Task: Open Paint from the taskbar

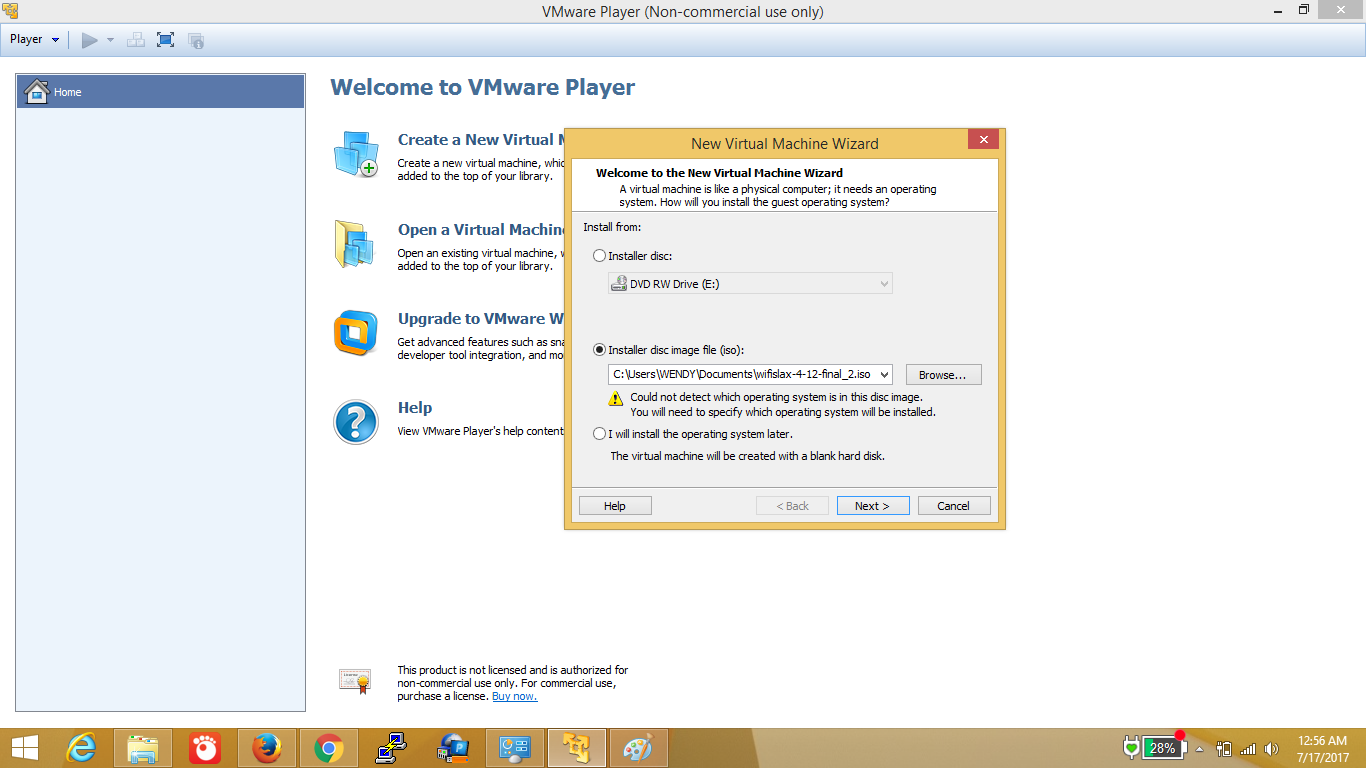Action: [x=639, y=748]
